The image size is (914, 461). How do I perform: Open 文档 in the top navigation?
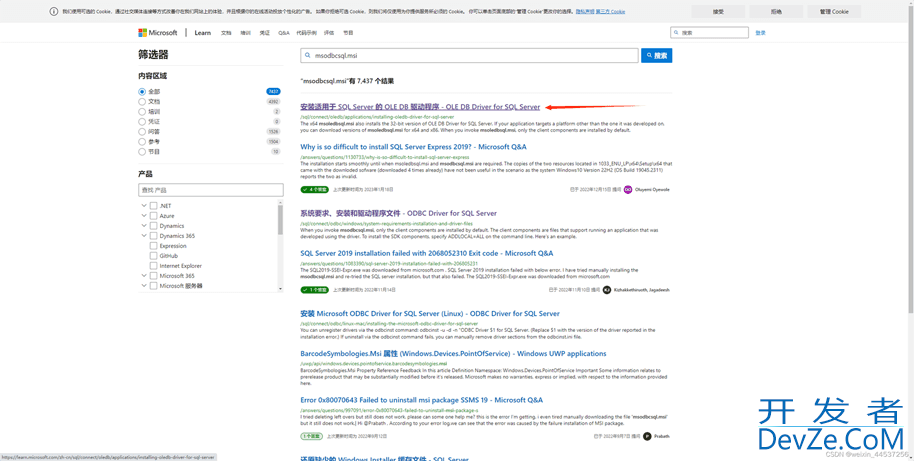(x=226, y=33)
